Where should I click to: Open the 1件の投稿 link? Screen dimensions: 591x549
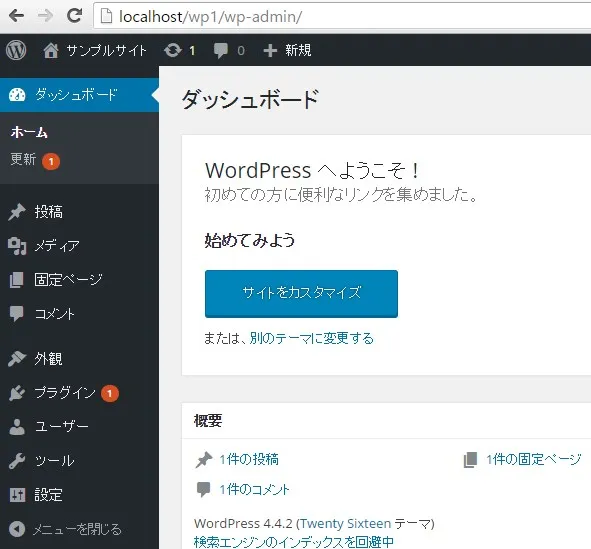pyautogui.click(x=249, y=459)
